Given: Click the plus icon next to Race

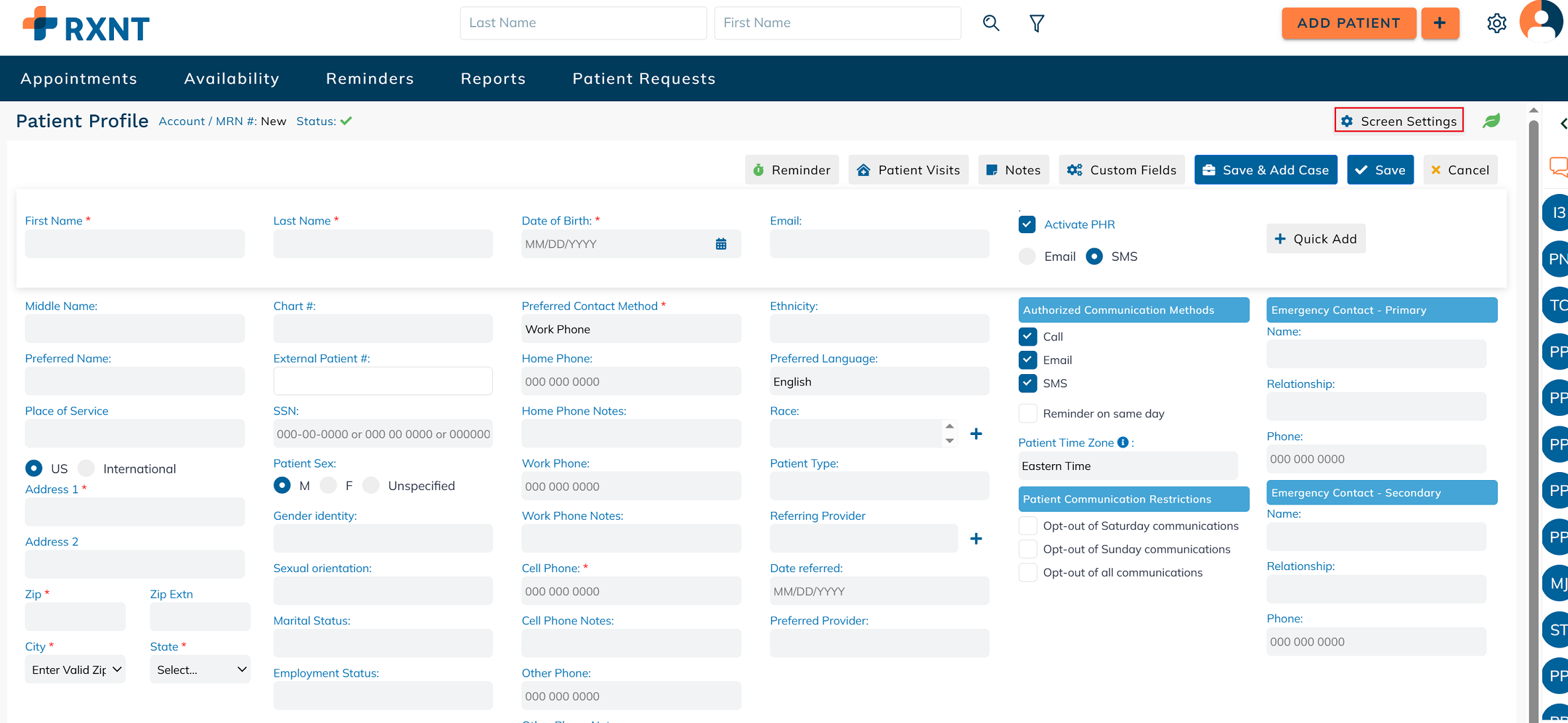Looking at the screenshot, I should coord(976,434).
